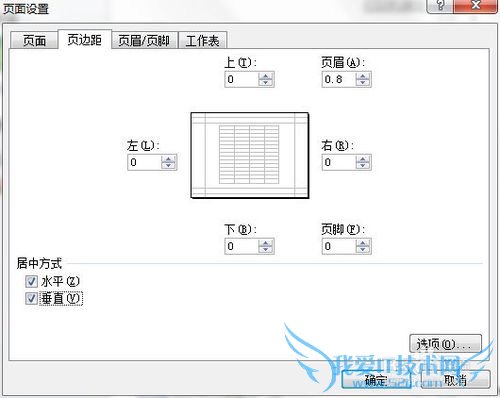The width and height of the screenshot is (500, 398).
Task: Open the 选项(O)... button
Action: 445,344
